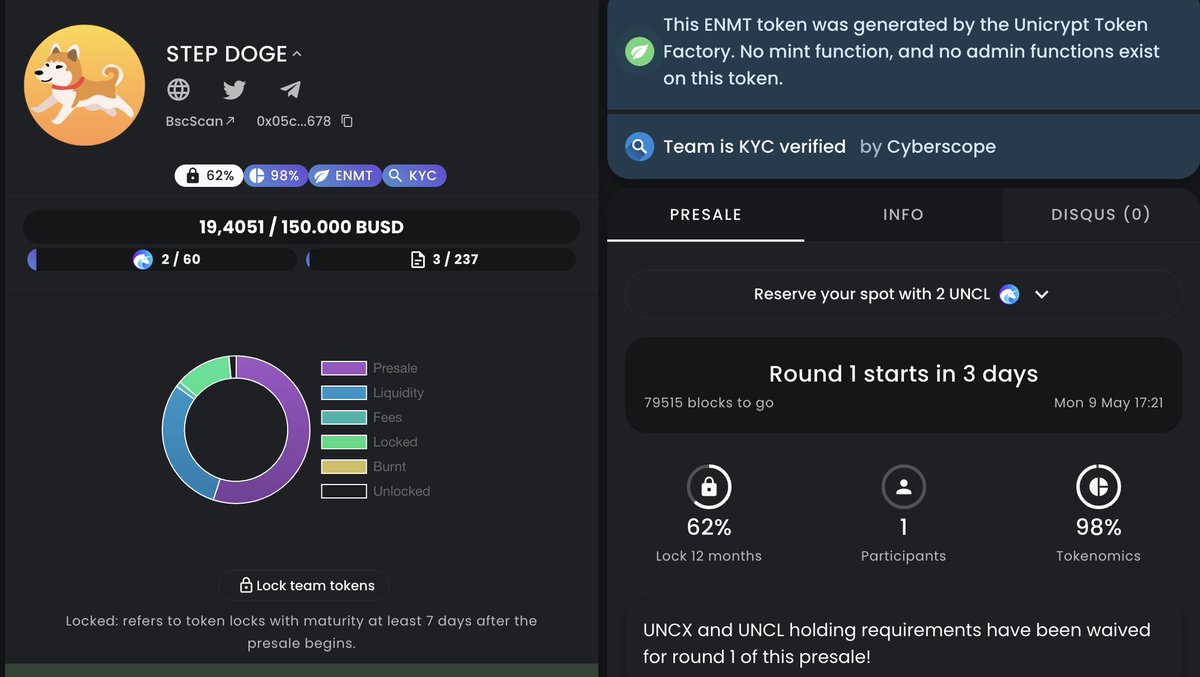Select the KYC badge
Screen dimensions: 1200x677
pyautogui.click(x=414, y=175)
